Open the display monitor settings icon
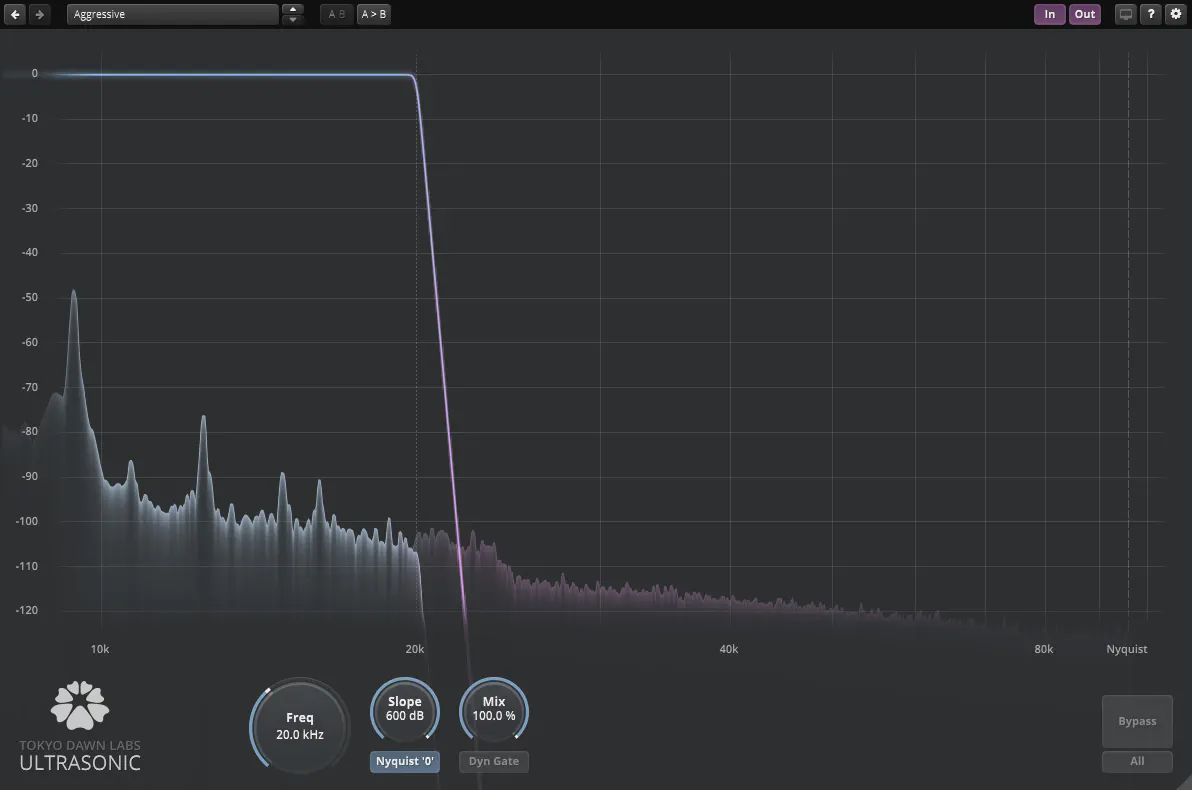The image size is (1192, 790). 1126,14
